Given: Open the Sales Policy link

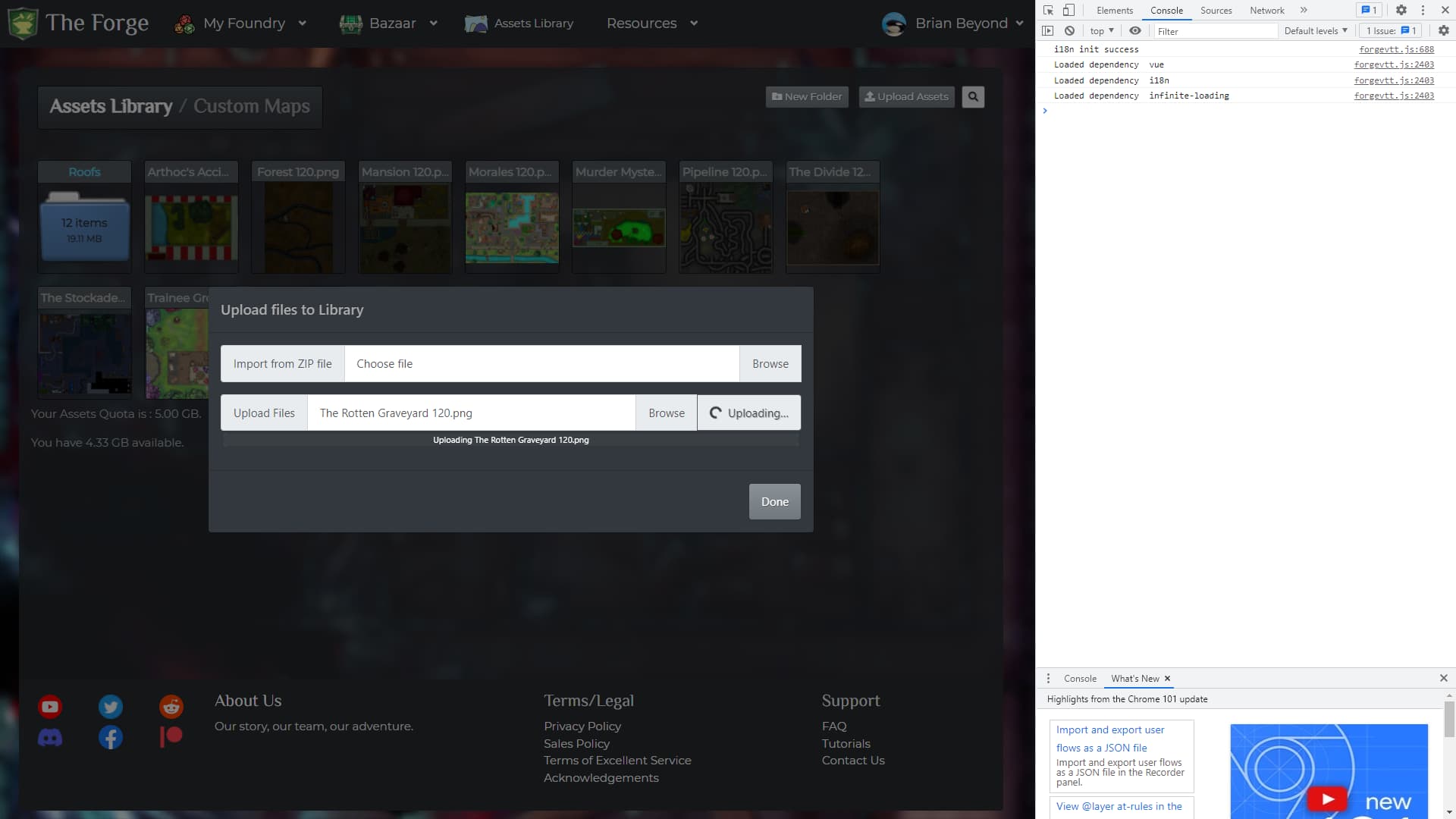Looking at the screenshot, I should tap(576, 744).
